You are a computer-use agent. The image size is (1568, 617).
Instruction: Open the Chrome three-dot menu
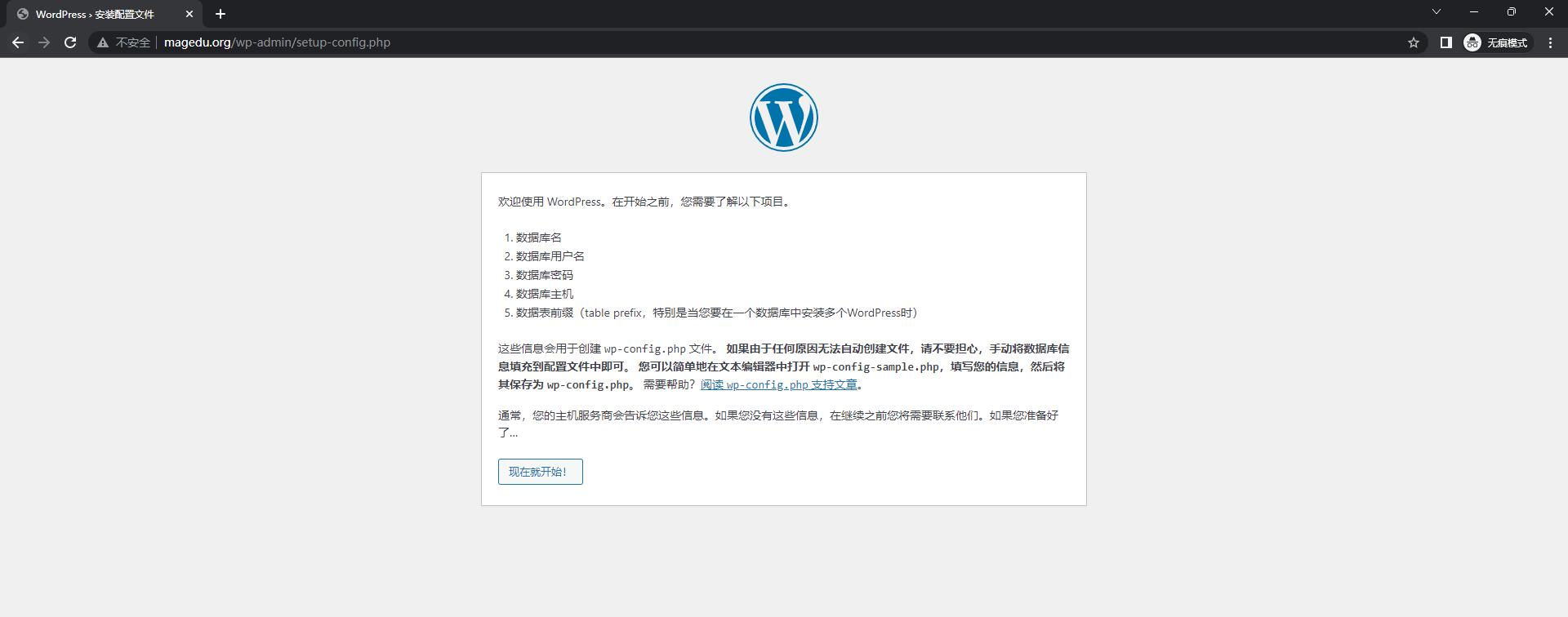(1550, 42)
